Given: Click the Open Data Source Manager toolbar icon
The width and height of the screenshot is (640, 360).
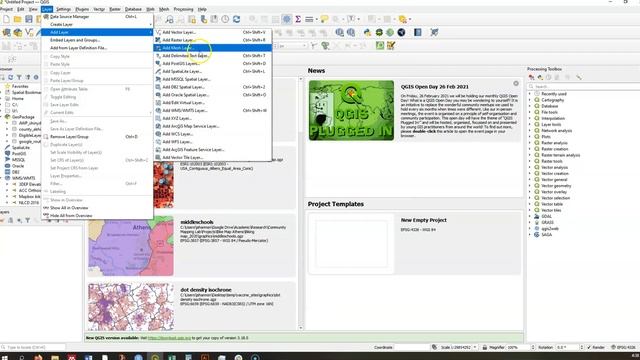Looking at the screenshot, I should point(6,32).
